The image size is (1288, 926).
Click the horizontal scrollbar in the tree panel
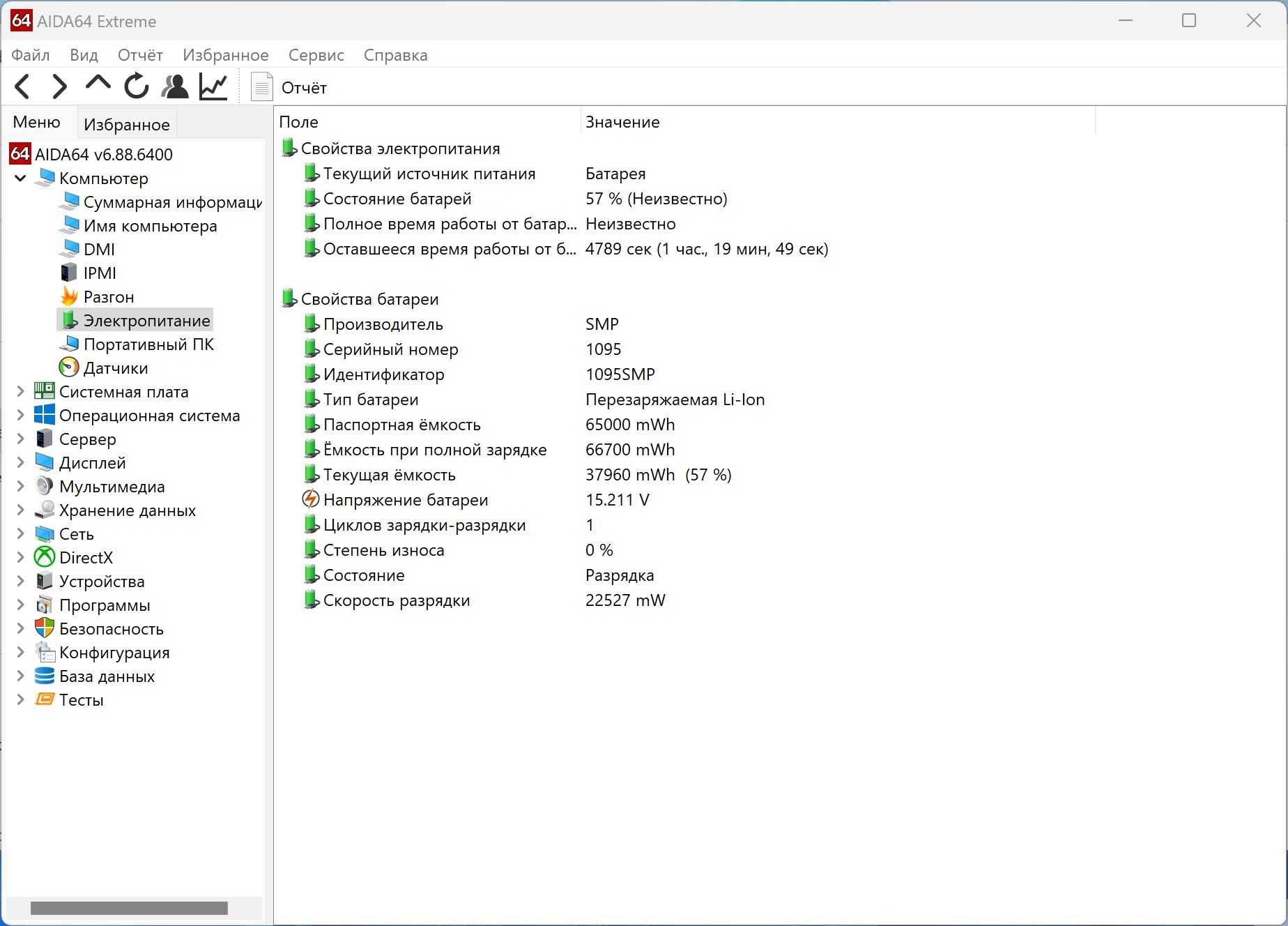129,908
